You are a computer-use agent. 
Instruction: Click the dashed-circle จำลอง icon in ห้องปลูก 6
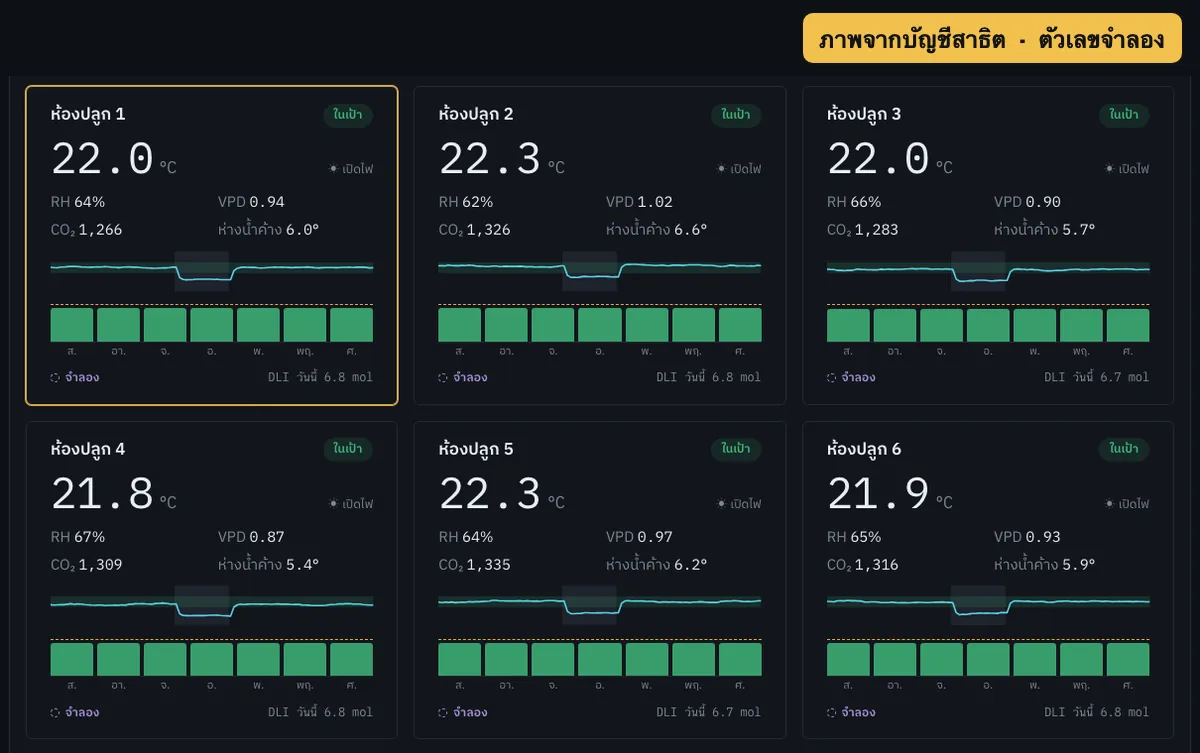832,713
